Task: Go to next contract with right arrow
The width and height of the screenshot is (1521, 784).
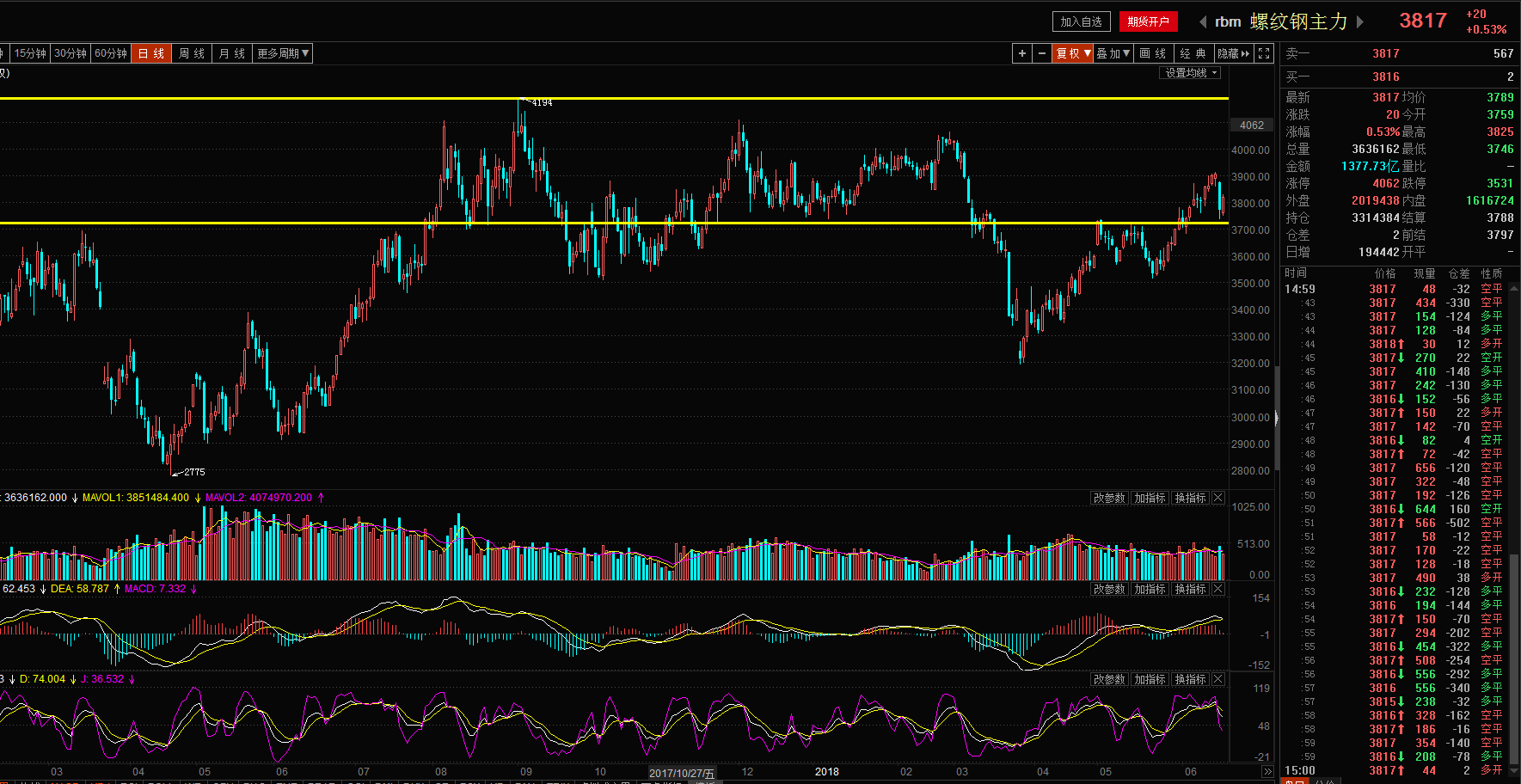Action: point(1360,21)
